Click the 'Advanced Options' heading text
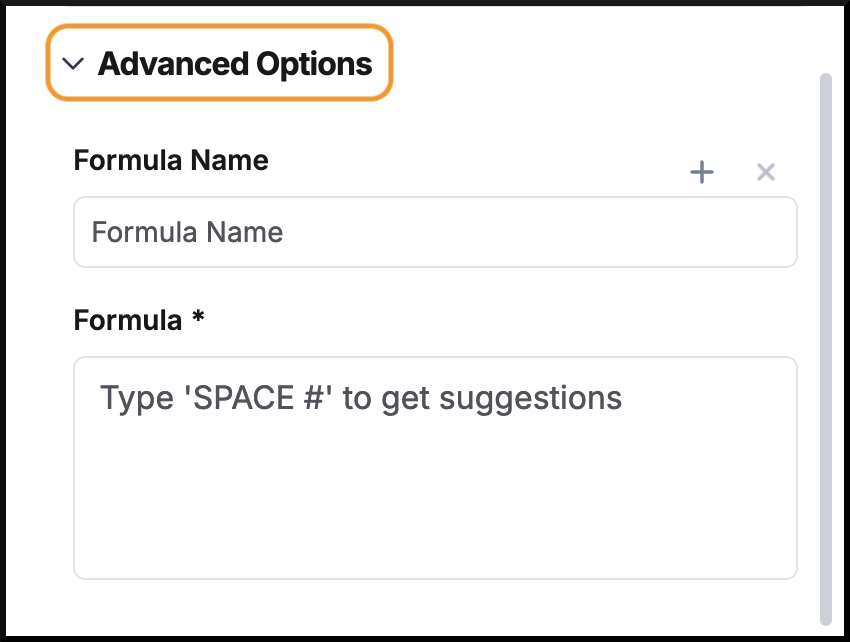Screen dimensions: 850x642 pos(235,64)
